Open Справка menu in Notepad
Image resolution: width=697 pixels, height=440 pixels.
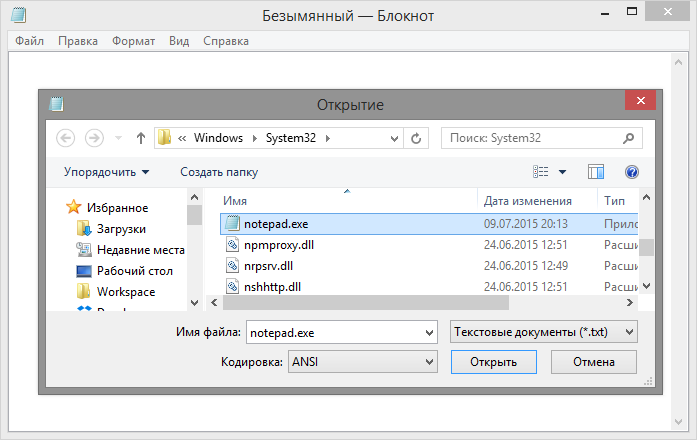point(226,41)
